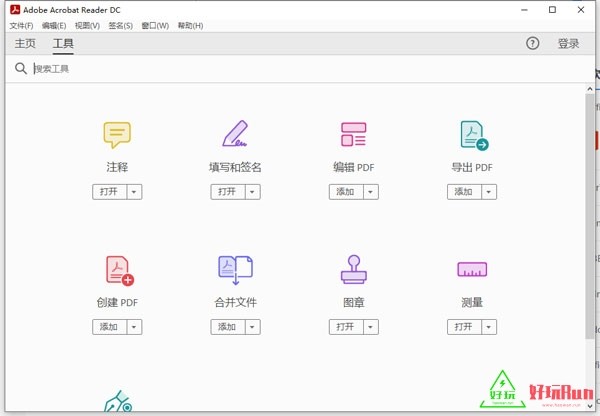Click the 编辑 PDF label text

point(354,167)
